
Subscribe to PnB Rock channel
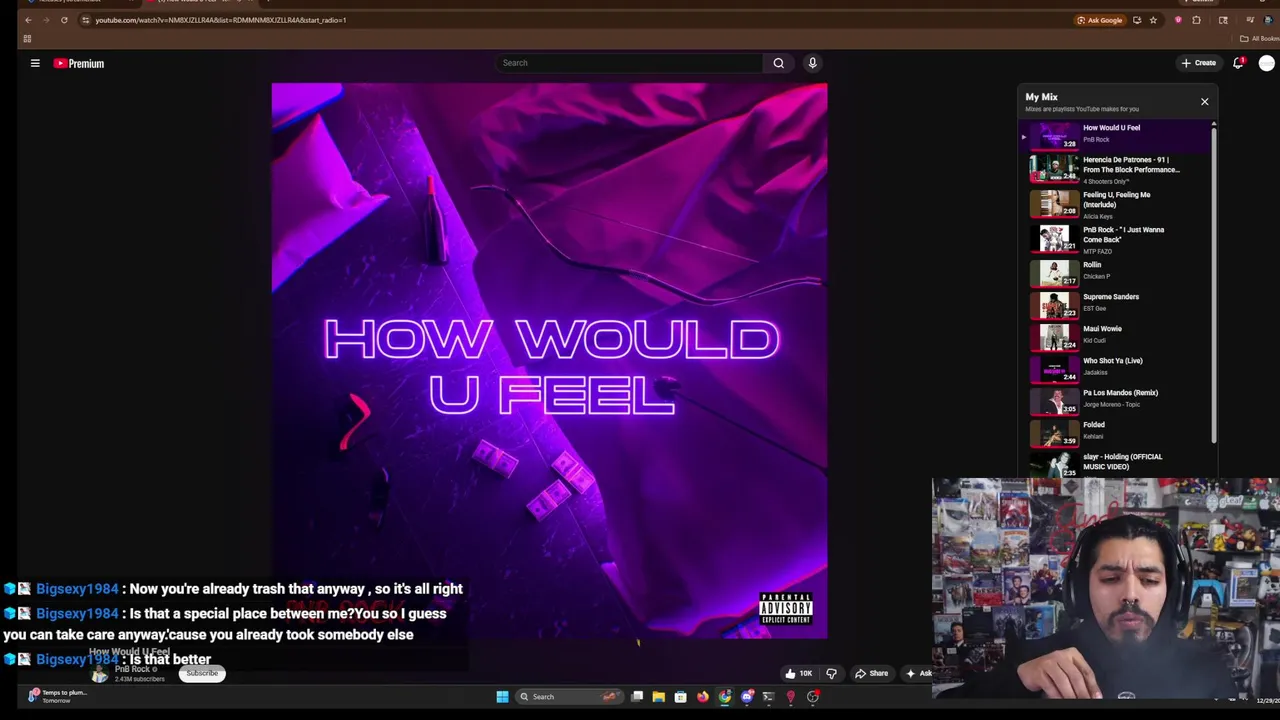point(202,673)
